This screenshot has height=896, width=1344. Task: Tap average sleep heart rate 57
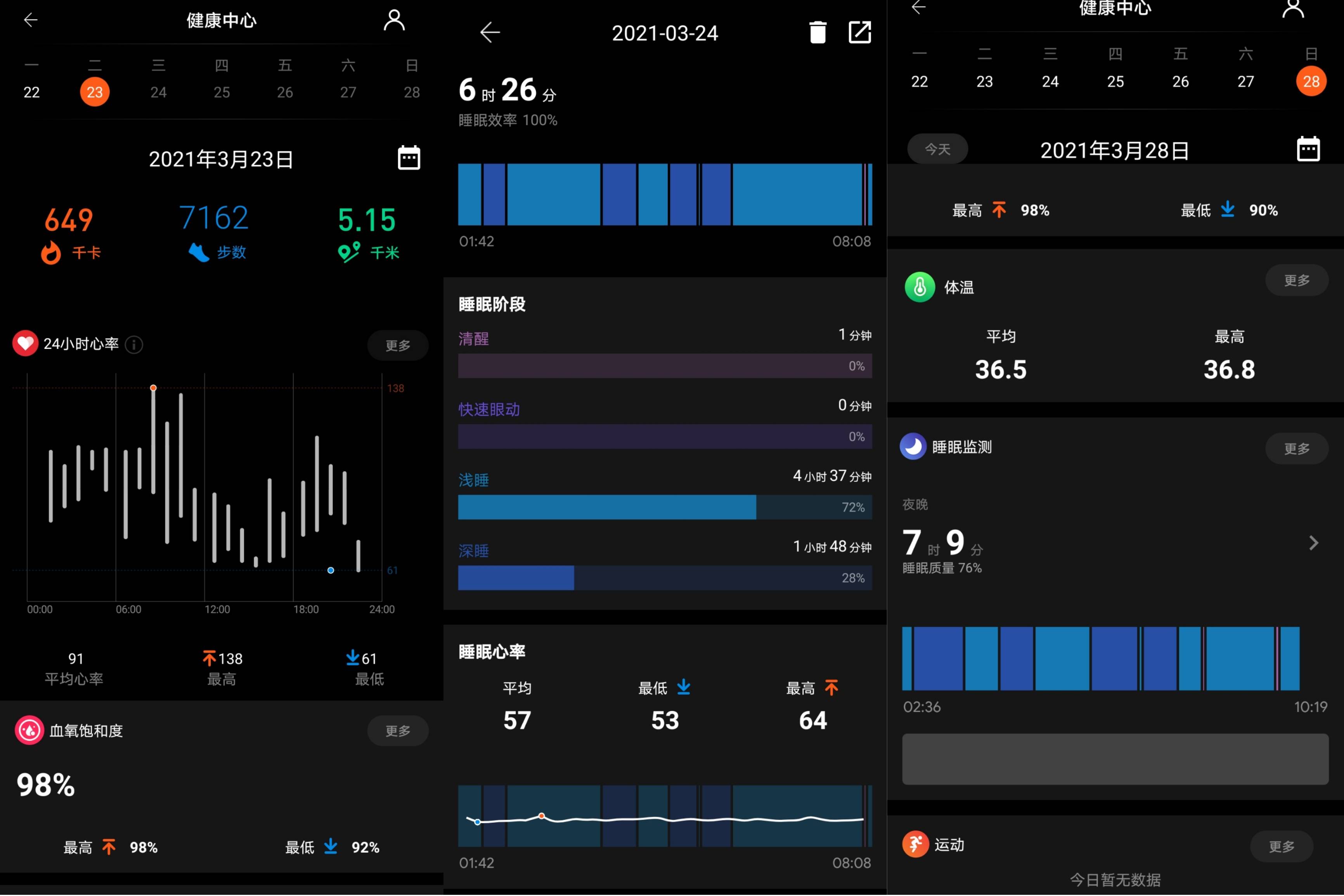(x=518, y=720)
